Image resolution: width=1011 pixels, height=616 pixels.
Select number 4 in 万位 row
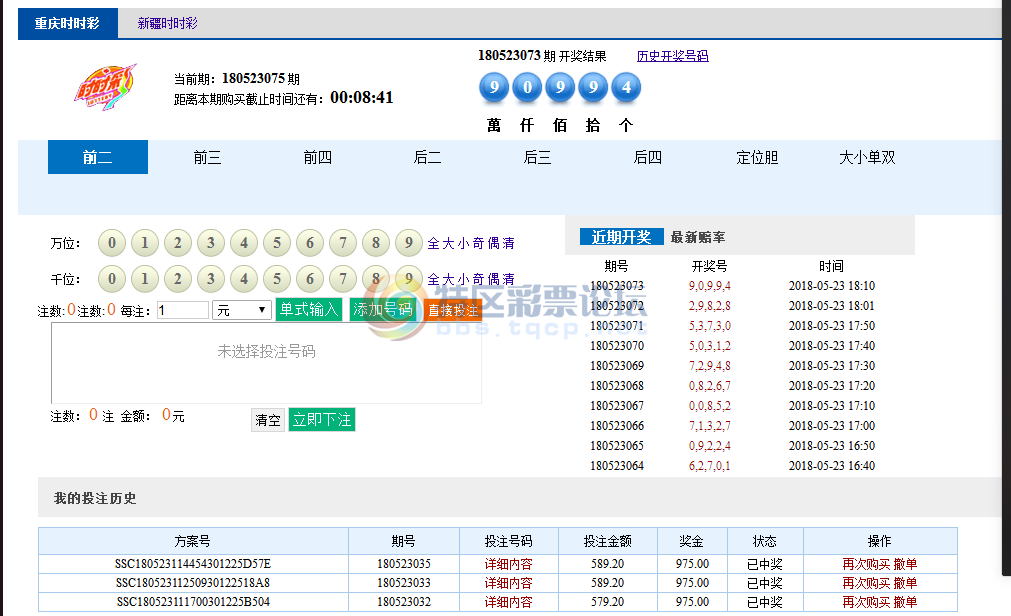coord(244,243)
